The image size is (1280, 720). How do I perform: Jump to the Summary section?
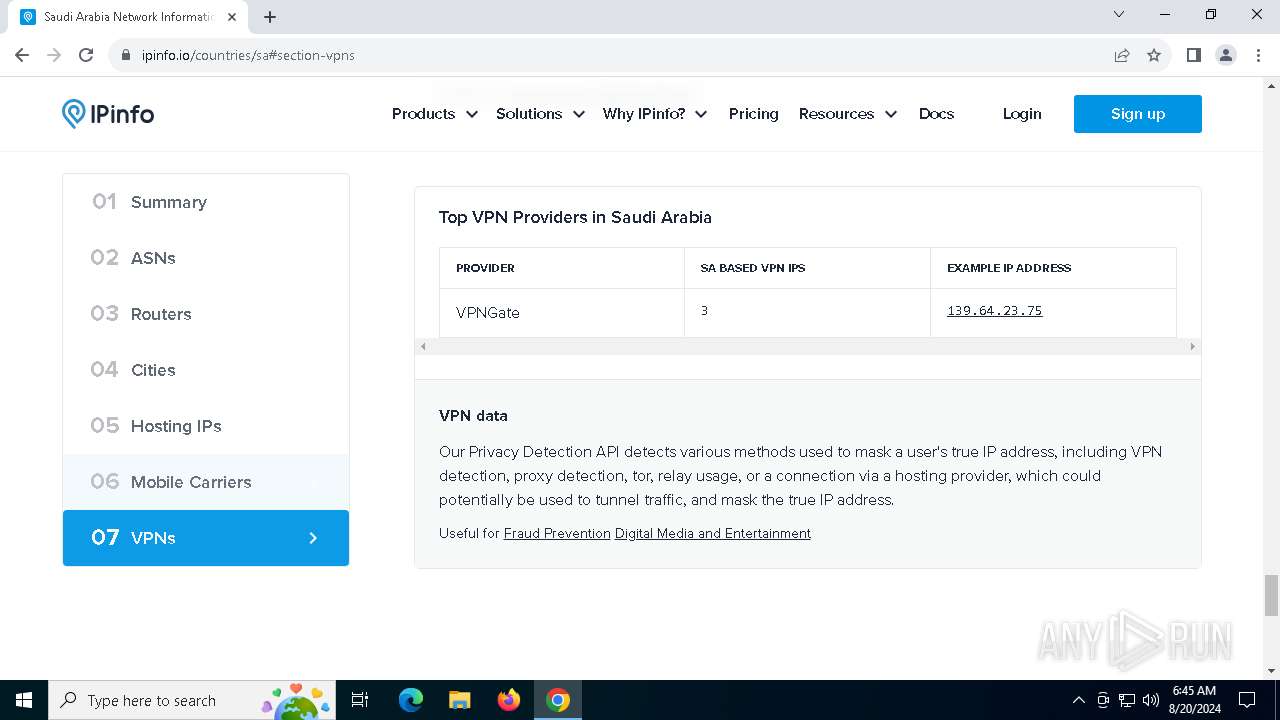206,202
